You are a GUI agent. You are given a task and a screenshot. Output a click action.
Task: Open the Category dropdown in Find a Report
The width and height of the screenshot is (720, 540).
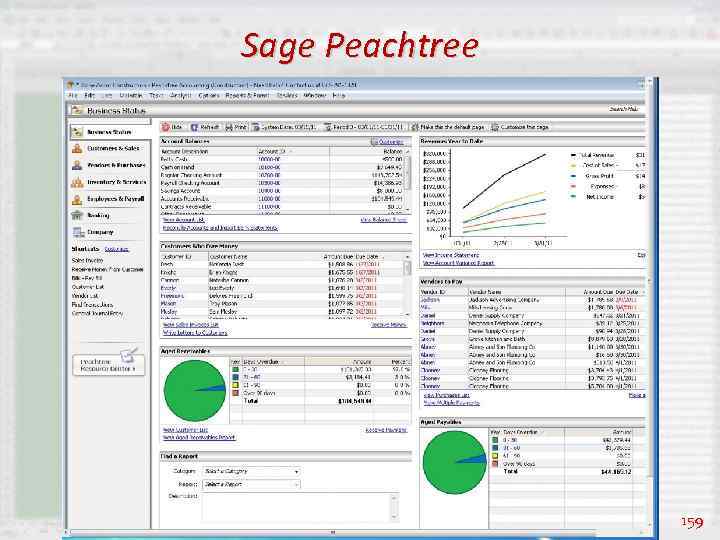coord(252,472)
